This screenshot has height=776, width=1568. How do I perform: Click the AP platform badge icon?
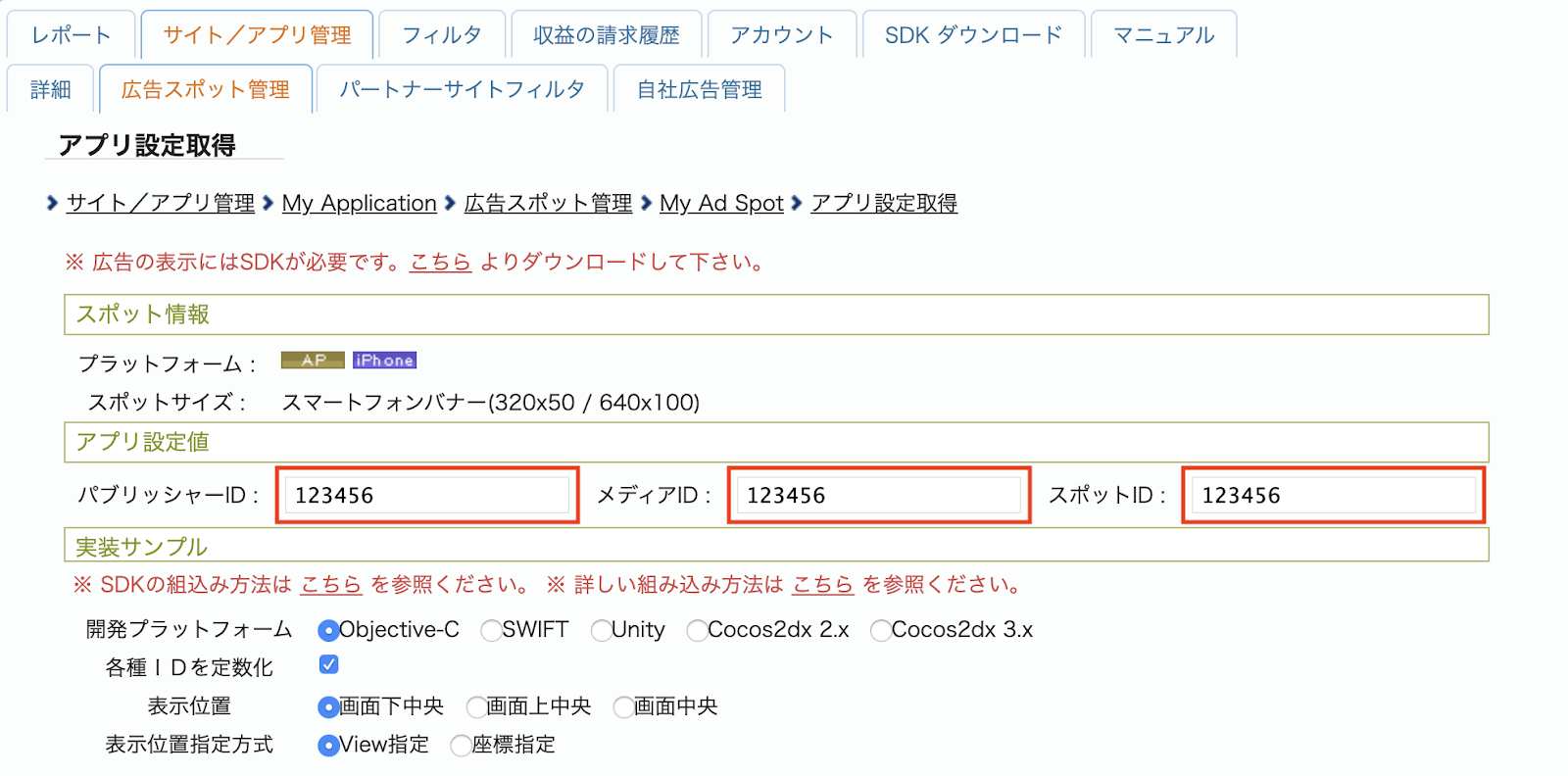click(x=313, y=361)
